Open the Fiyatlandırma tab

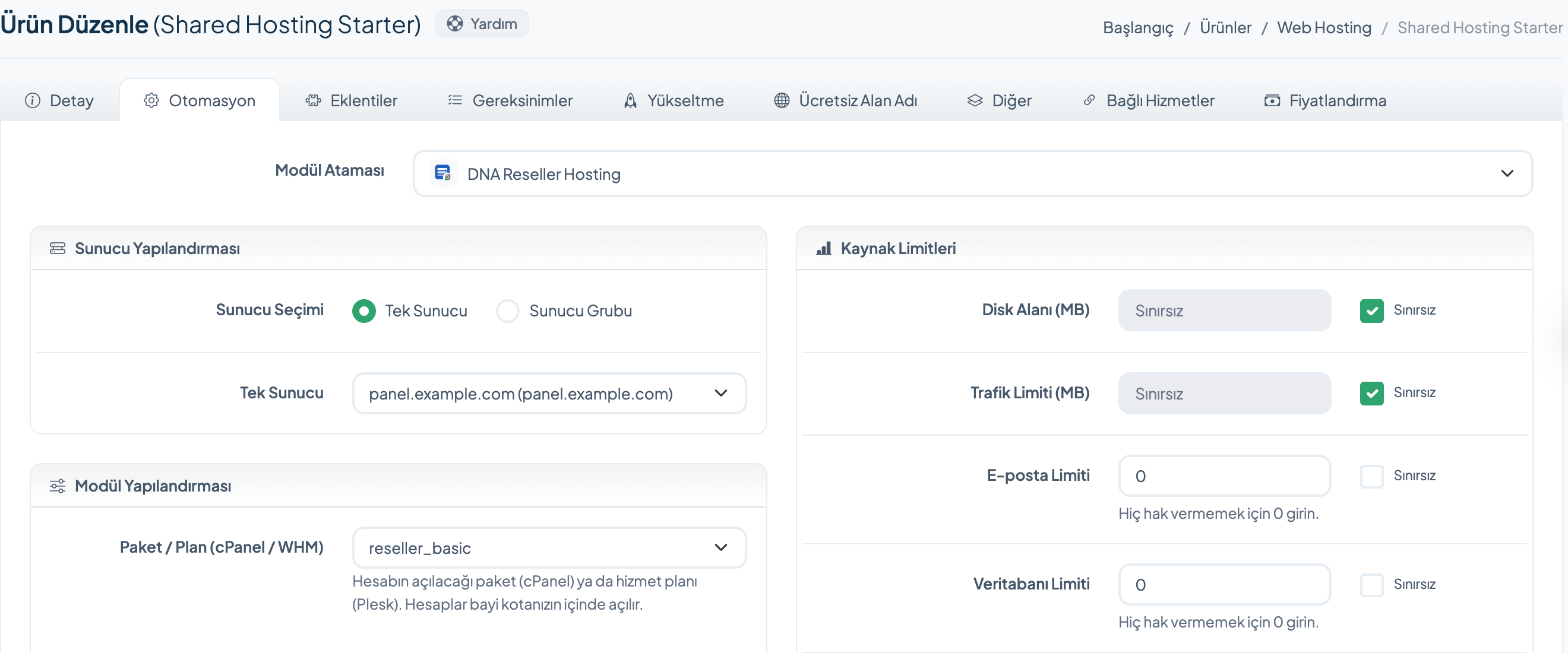[x=1325, y=100]
